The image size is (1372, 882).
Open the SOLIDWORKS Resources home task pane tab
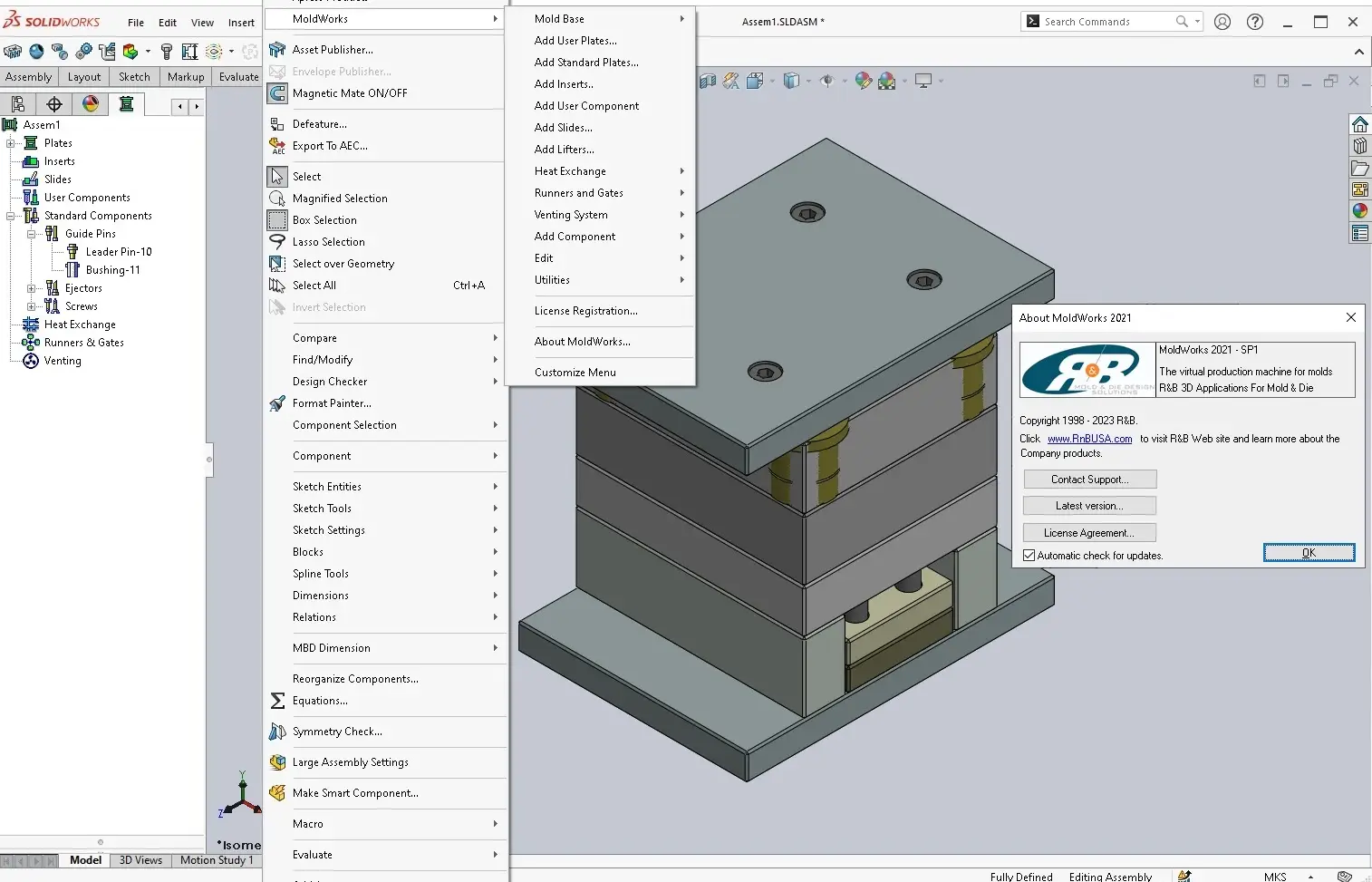(x=1360, y=124)
